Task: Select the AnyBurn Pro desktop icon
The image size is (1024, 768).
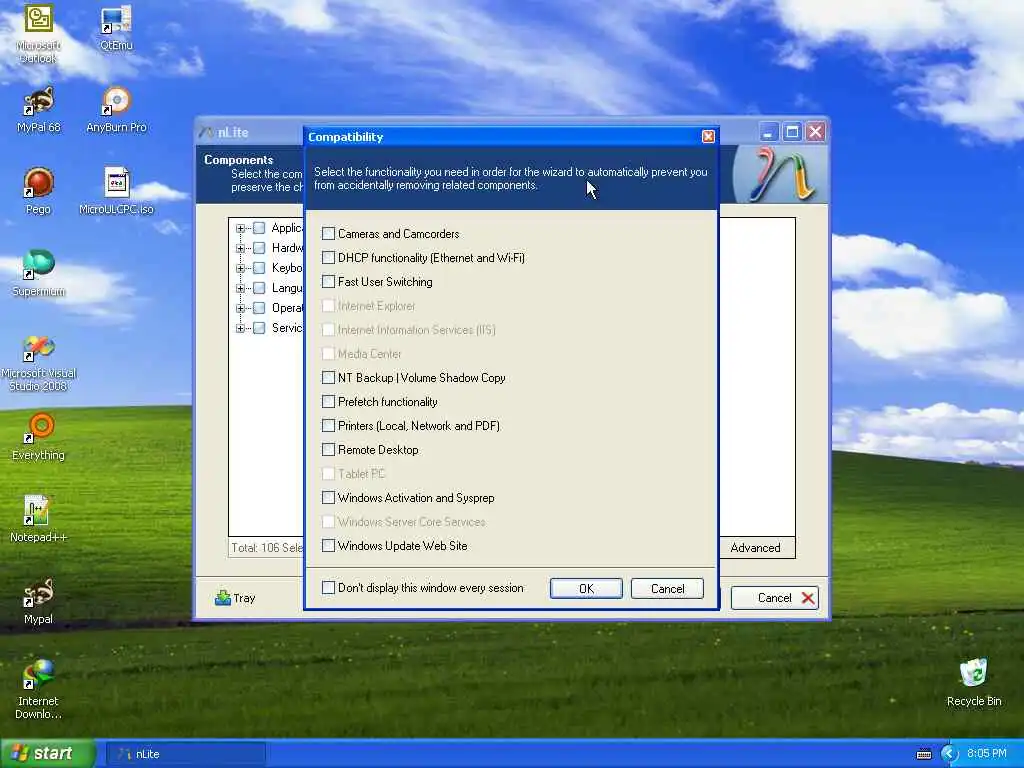Action: click(116, 110)
